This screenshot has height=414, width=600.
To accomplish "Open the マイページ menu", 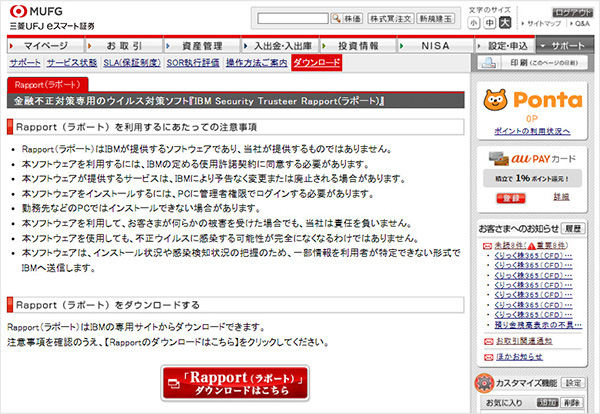I will [x=46, y=46].
